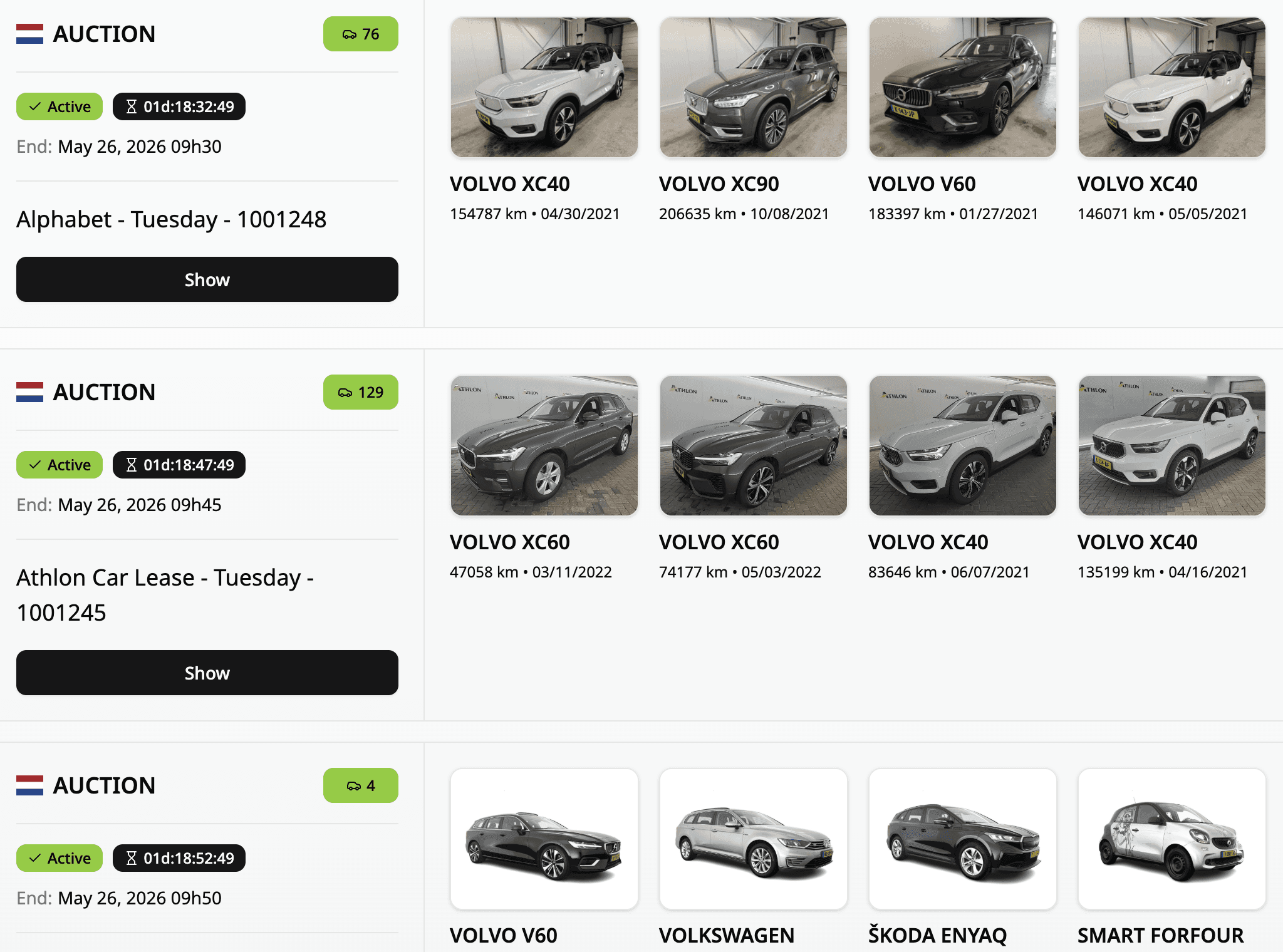Image resolution: width=1283 pixels, height=952 pixels.
Task: Open Volvo XC60 74177 km photo
Action: coord(754,445)
